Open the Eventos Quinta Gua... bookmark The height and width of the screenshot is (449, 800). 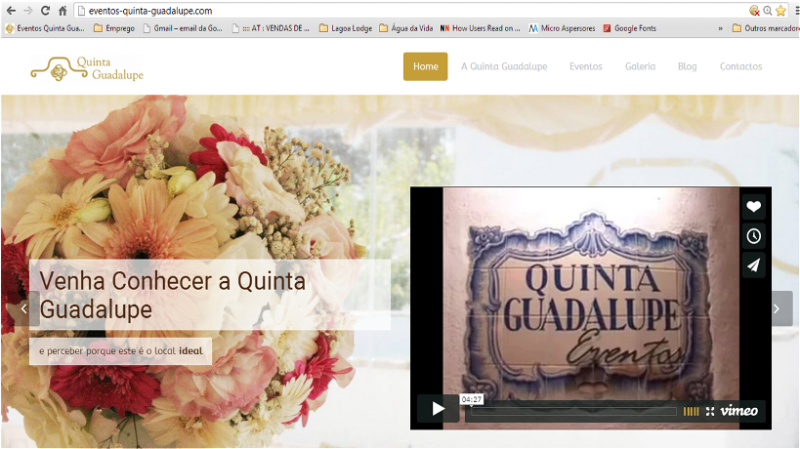(x=45, y=29)
